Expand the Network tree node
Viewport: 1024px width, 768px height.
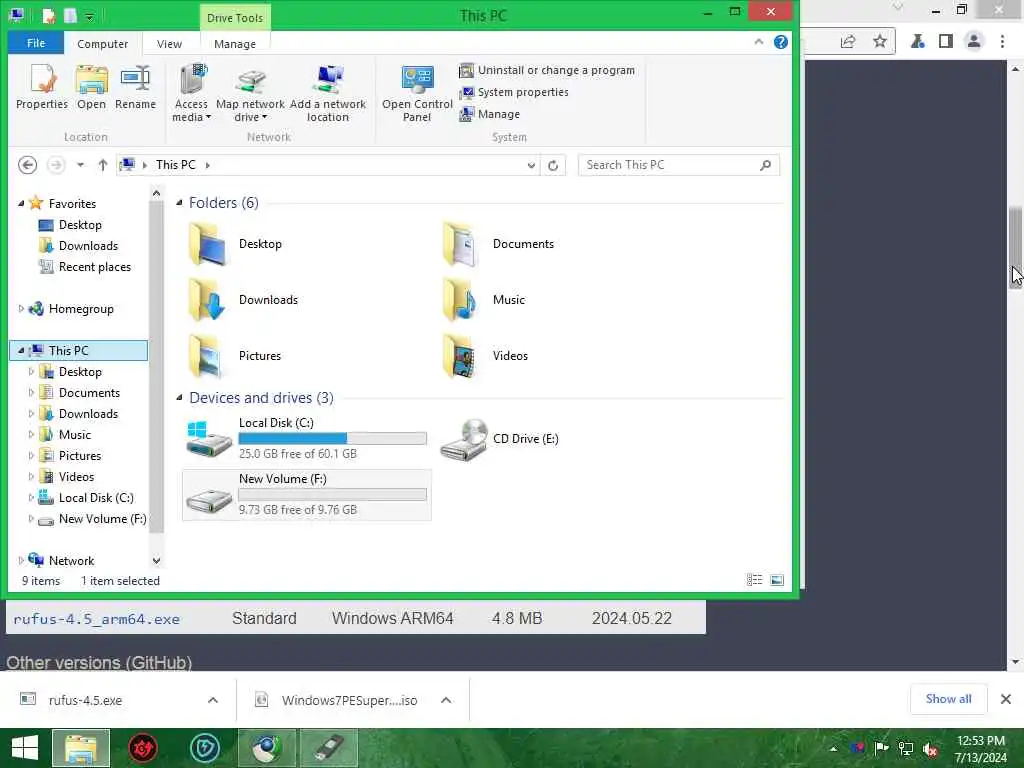(21, 560)
